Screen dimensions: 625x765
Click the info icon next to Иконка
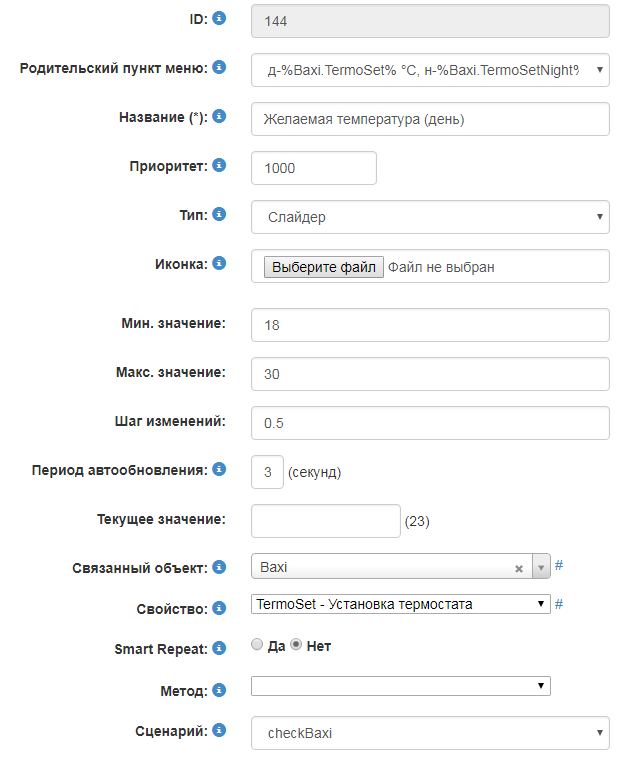coord(219,263)
